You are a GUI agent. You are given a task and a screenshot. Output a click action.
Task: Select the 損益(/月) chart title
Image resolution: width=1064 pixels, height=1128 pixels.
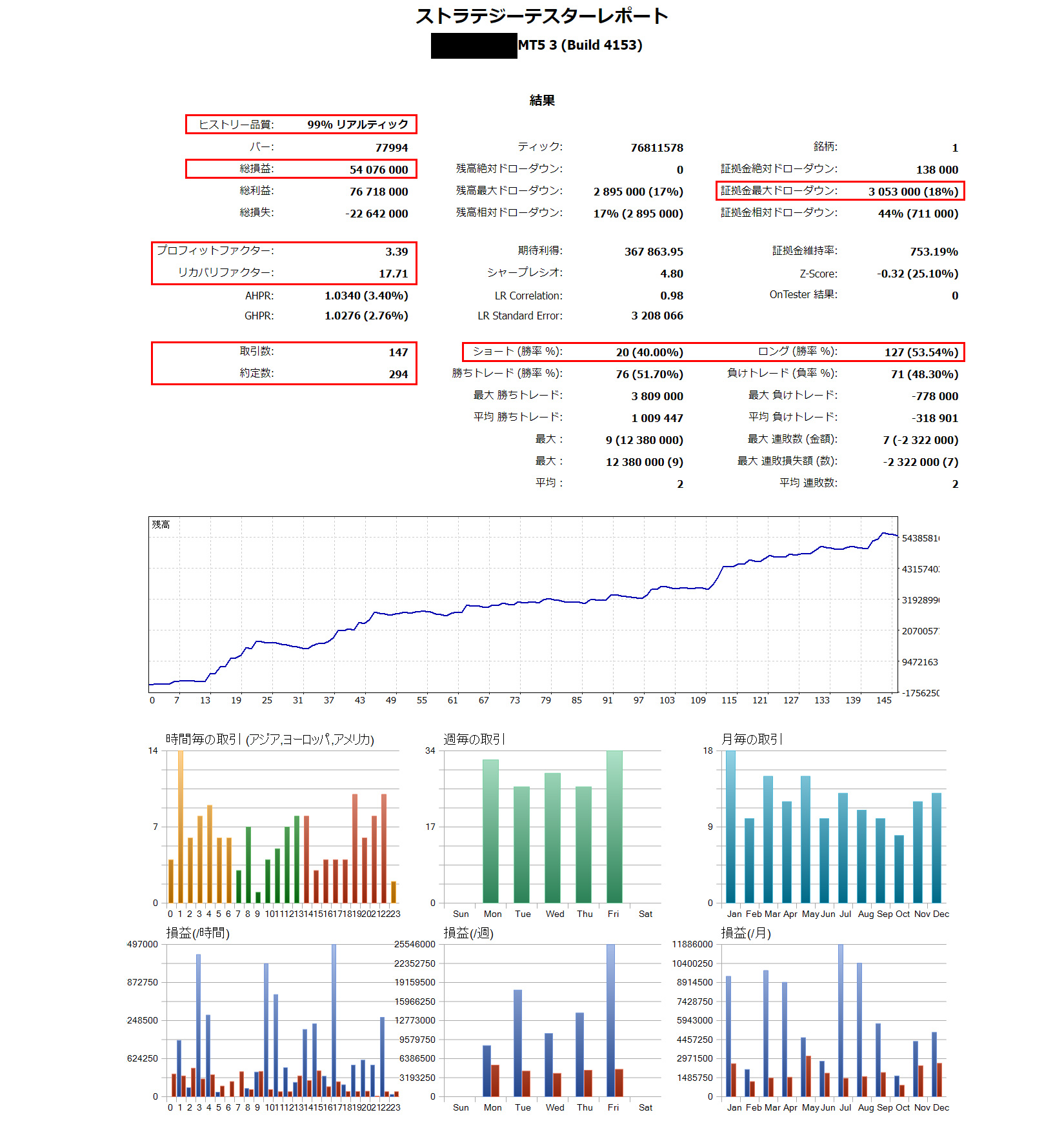pyautogui.click(x=746, y=933)
